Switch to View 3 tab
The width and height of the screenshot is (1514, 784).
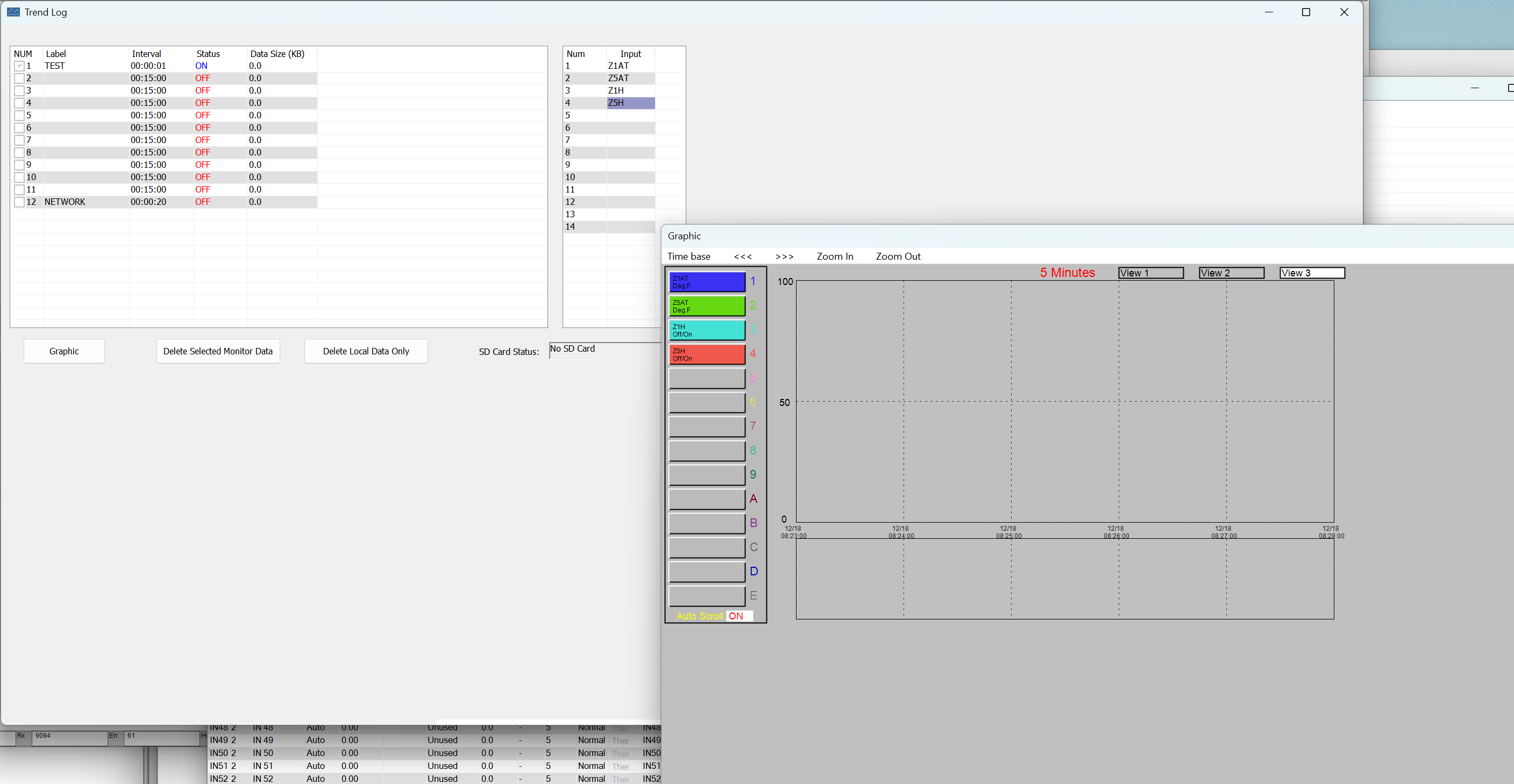pyautogui.click(x=1311, y=273)
